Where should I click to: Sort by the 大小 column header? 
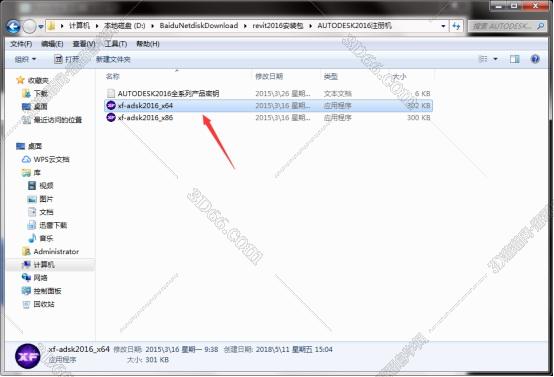point(400,76)
